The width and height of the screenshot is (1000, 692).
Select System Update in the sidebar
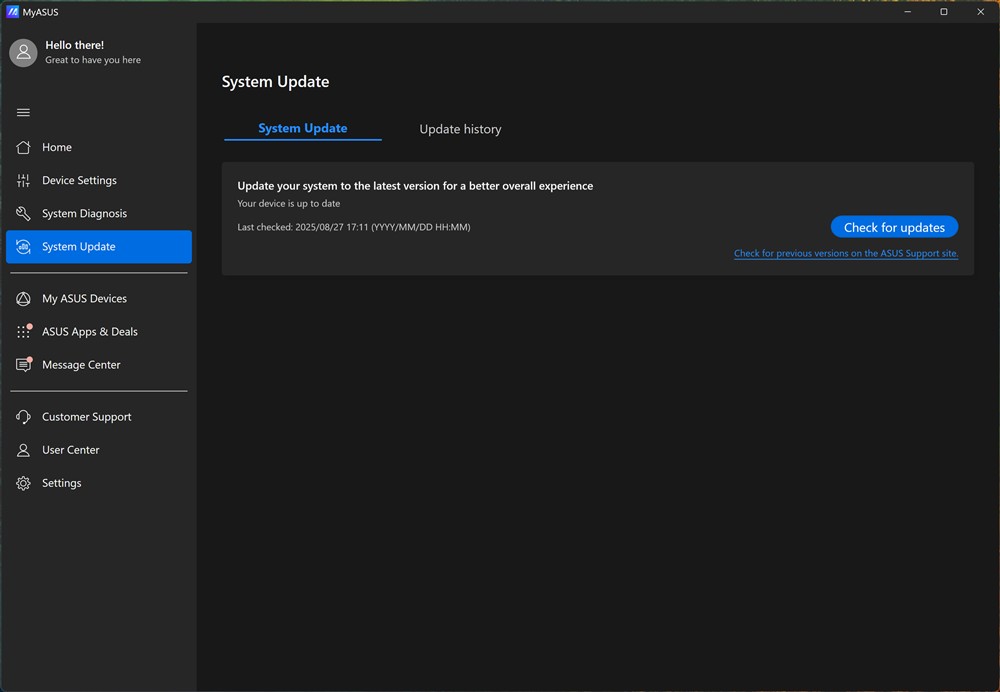pyautogui.click(x=98, y=247)
